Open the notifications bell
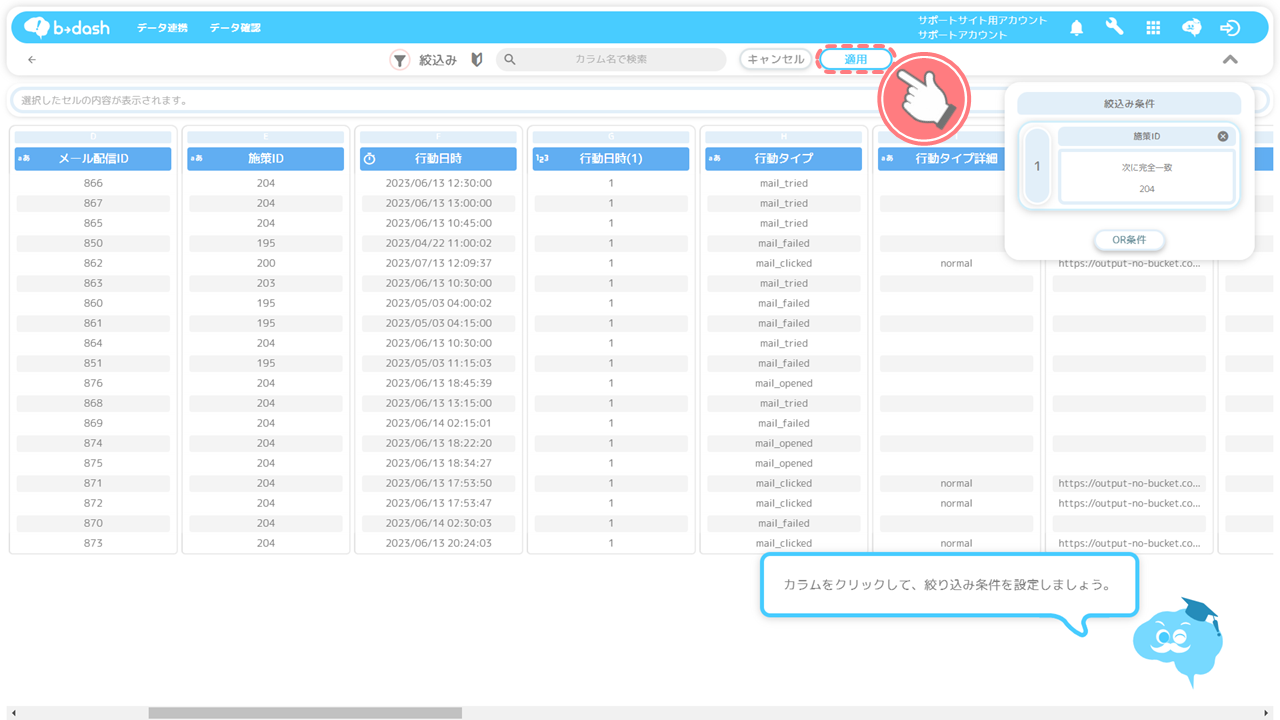Viewport: 1280px width, 720px height. tap(1076, 28)
